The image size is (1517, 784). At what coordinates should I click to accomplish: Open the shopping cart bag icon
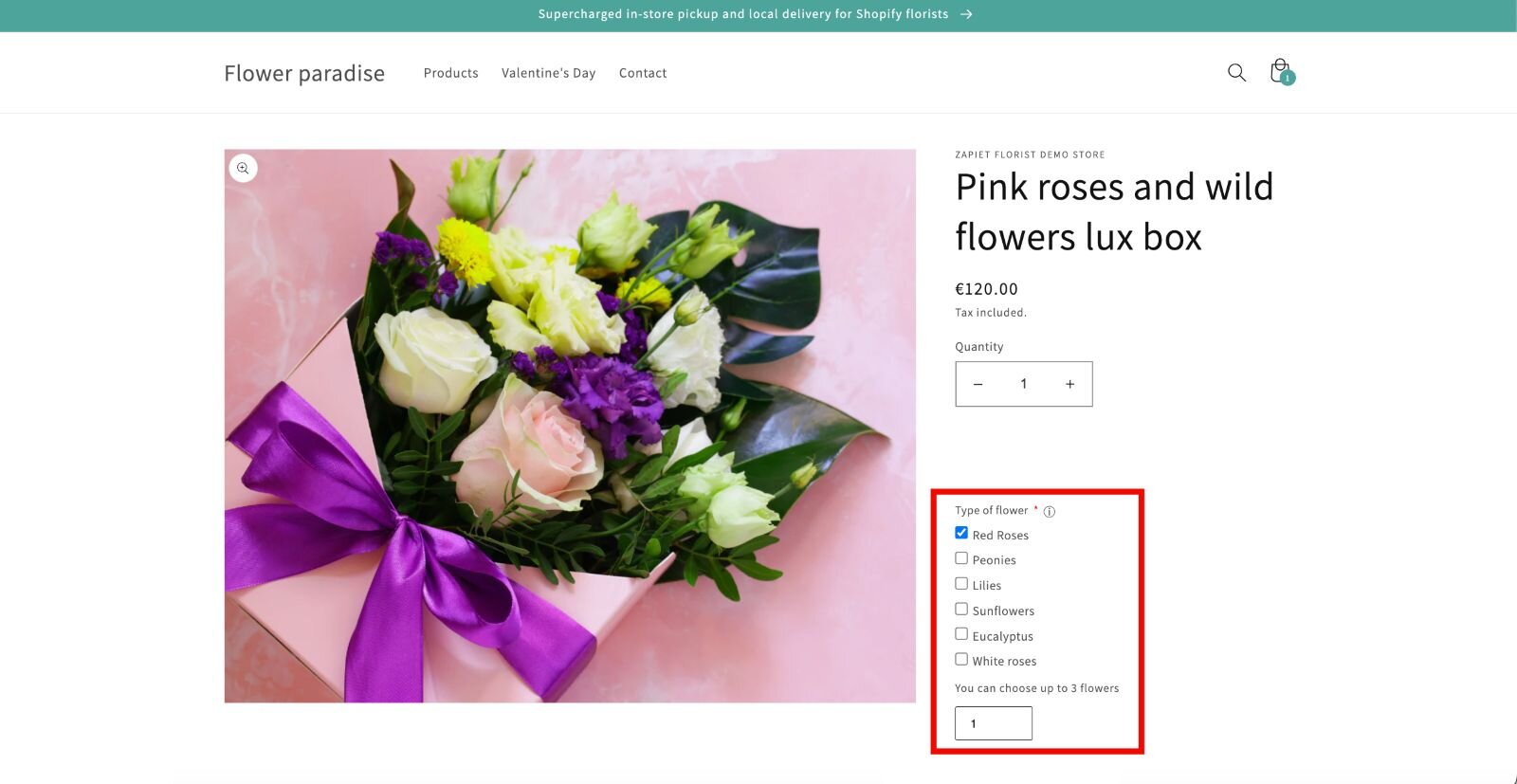(x=1280, y=72)
